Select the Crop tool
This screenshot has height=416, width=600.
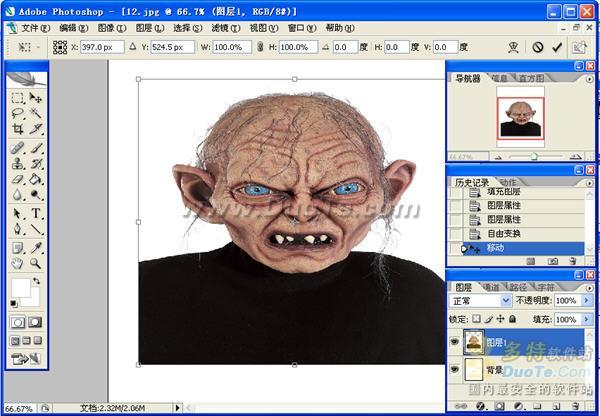pos(17,129)
